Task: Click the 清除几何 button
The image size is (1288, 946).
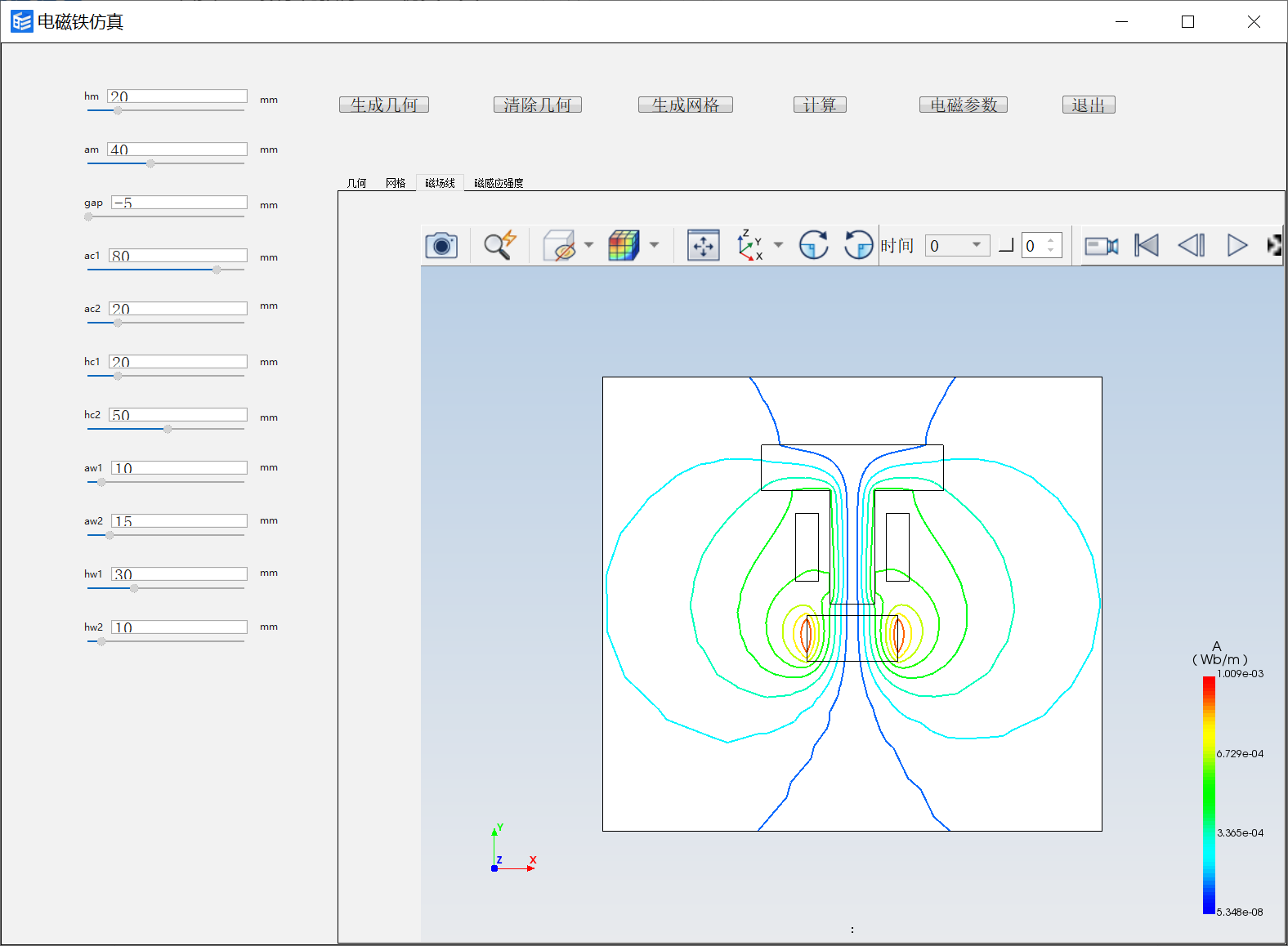Action: click(538, 105)
